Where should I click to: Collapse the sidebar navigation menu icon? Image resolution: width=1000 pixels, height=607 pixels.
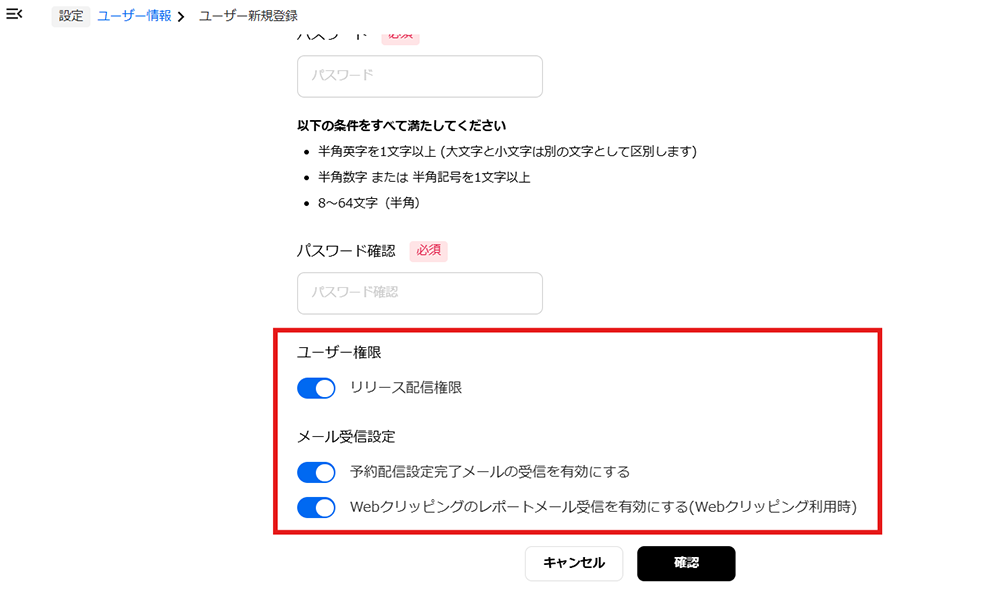[x=13, y=15]
